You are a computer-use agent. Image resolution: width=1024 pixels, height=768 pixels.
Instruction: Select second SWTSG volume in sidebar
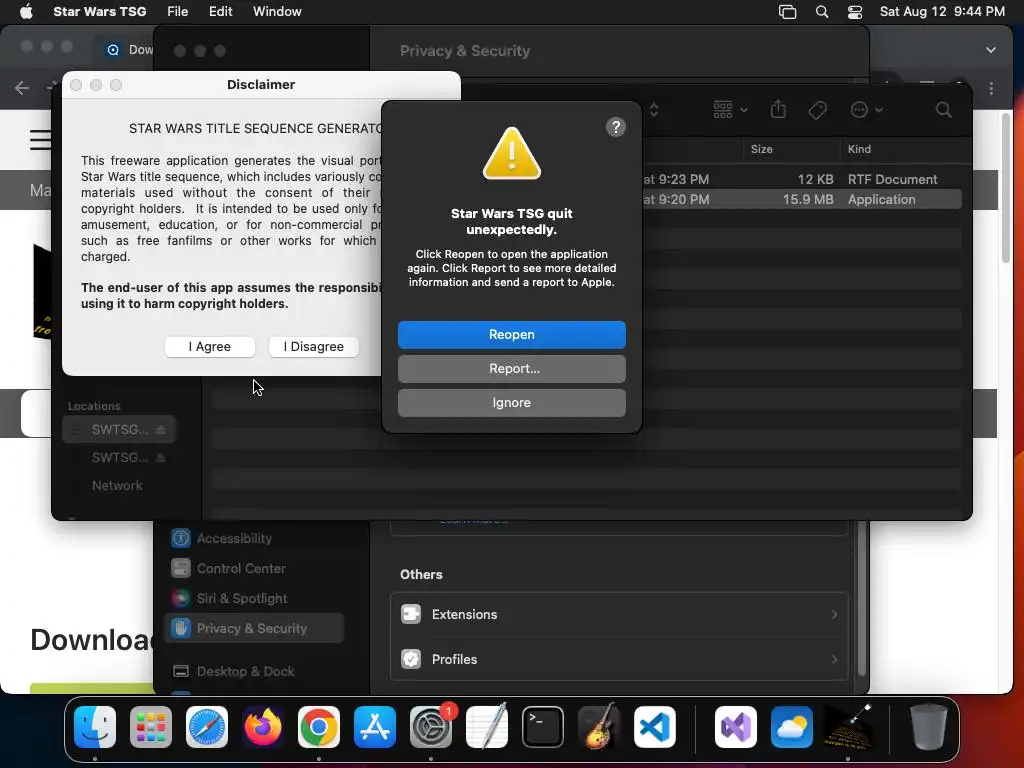(x=119, y=457)
